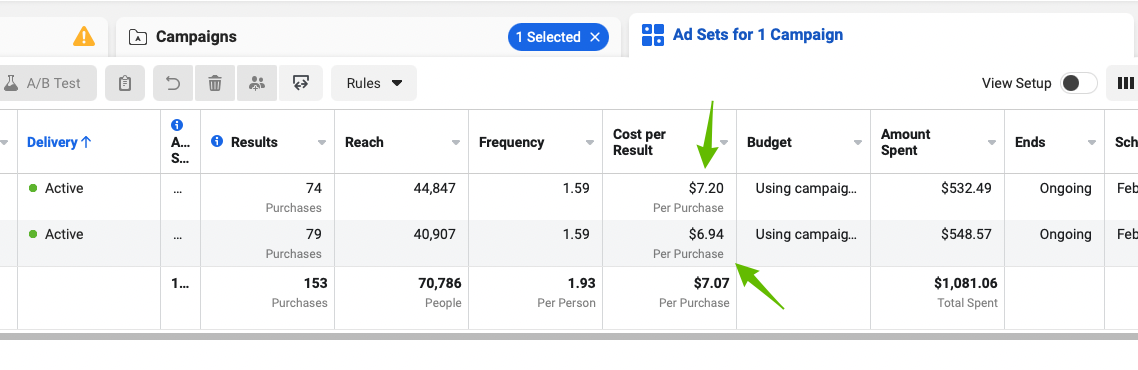1138x370 pixels.
Task: Open the Ends column dropdown arrow
Action: click(x=1092, y=143)
